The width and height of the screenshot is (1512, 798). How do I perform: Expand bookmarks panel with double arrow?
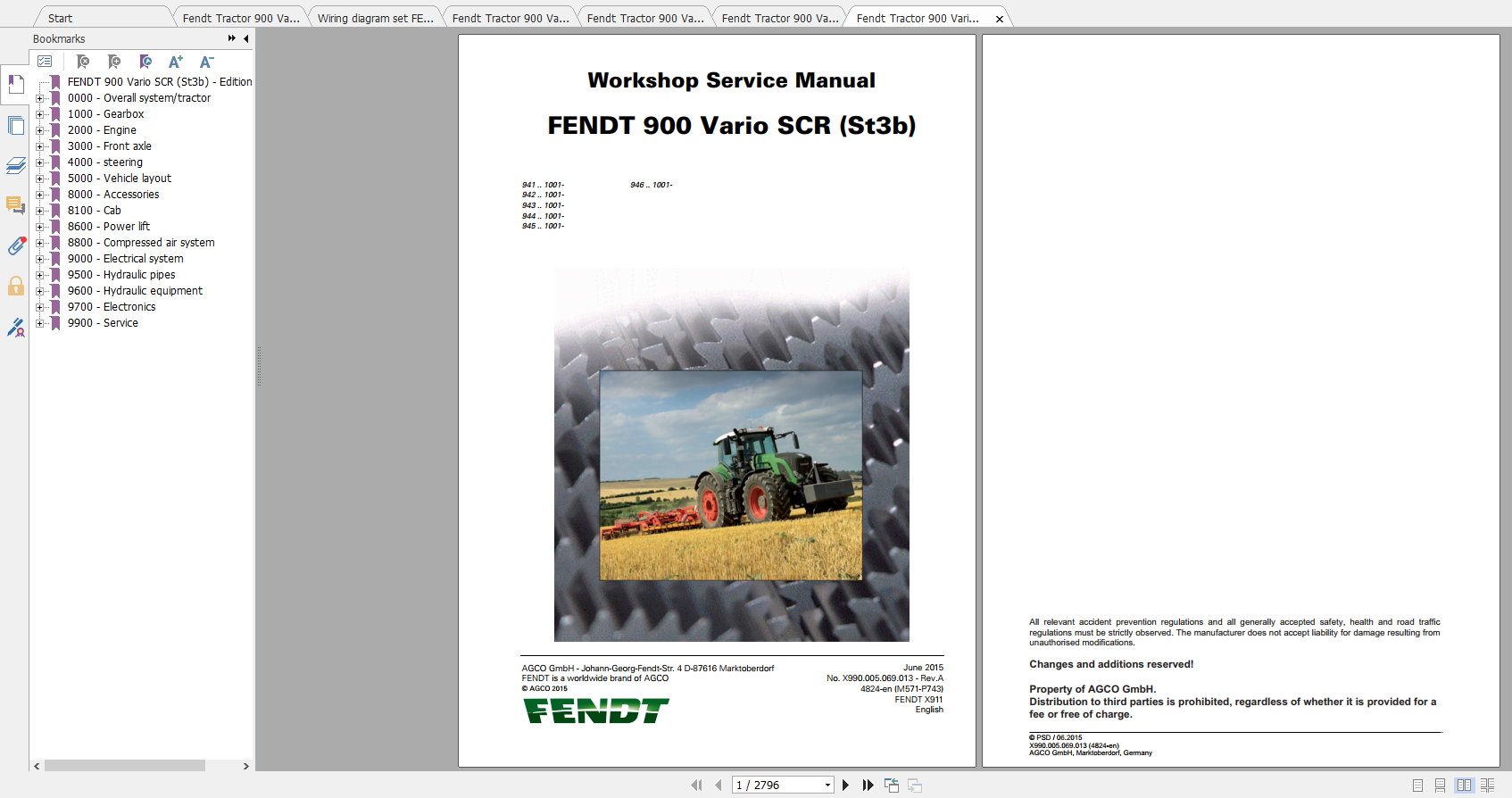point(232,38)
